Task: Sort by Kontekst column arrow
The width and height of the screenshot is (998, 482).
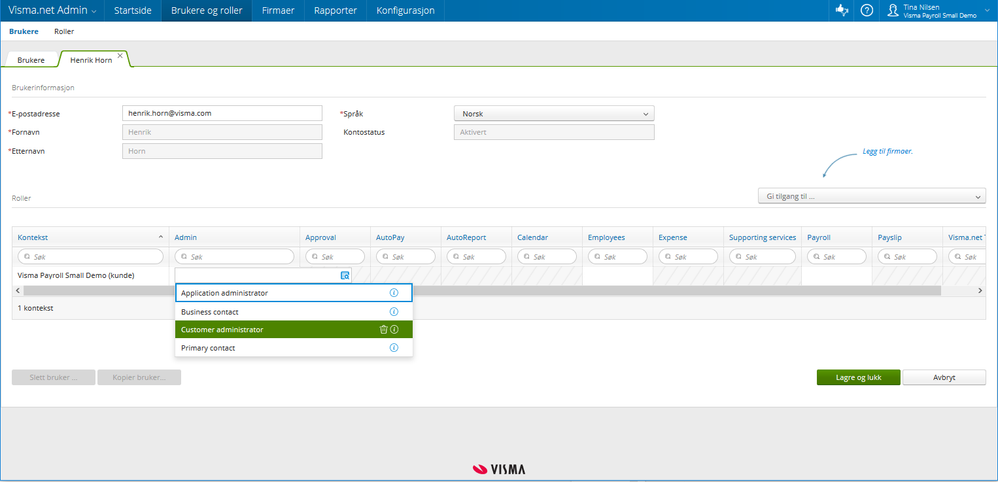Action: (x=160, y=237)
